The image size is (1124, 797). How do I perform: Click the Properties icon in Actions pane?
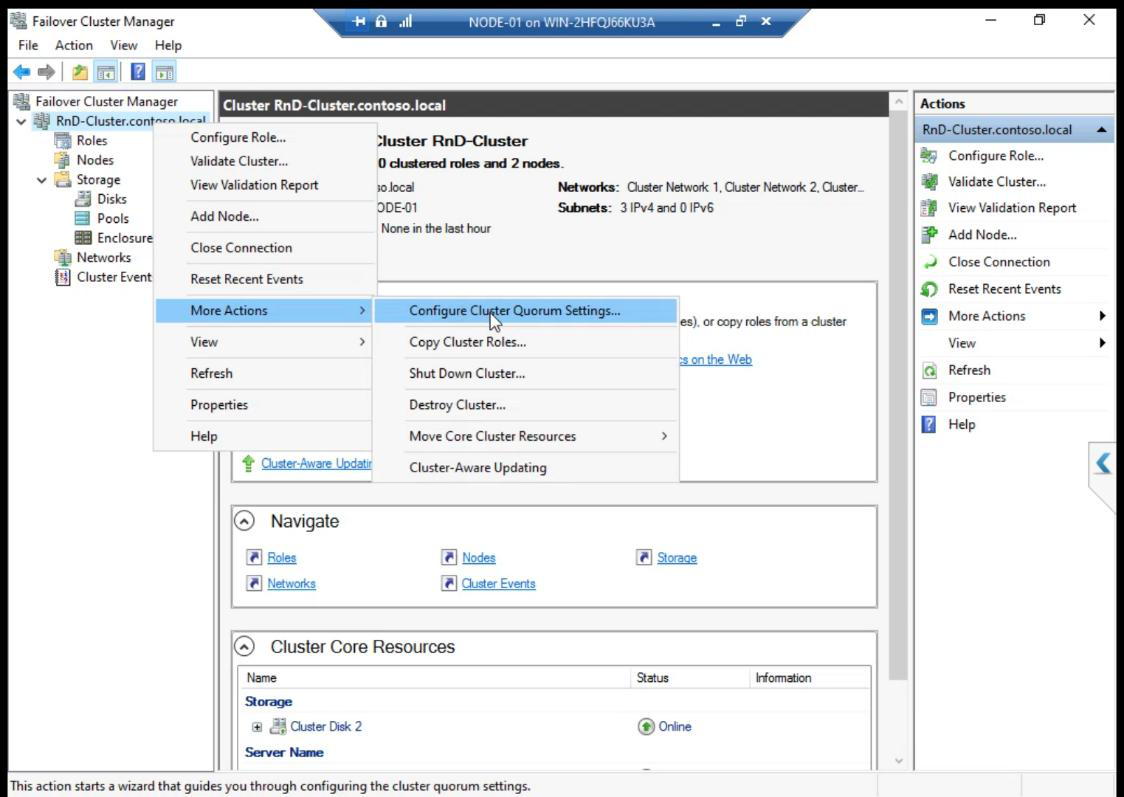[x=929, y=397]
